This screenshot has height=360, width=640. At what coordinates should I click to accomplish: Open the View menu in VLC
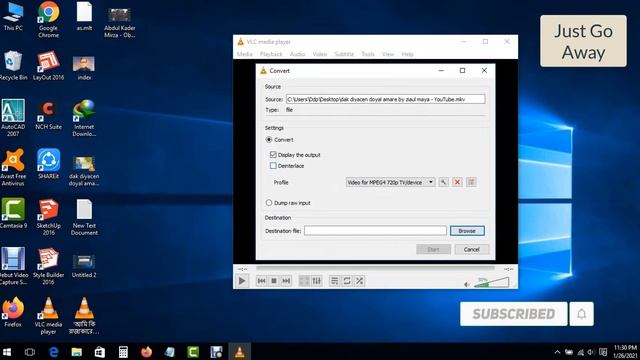coord(388,54)
